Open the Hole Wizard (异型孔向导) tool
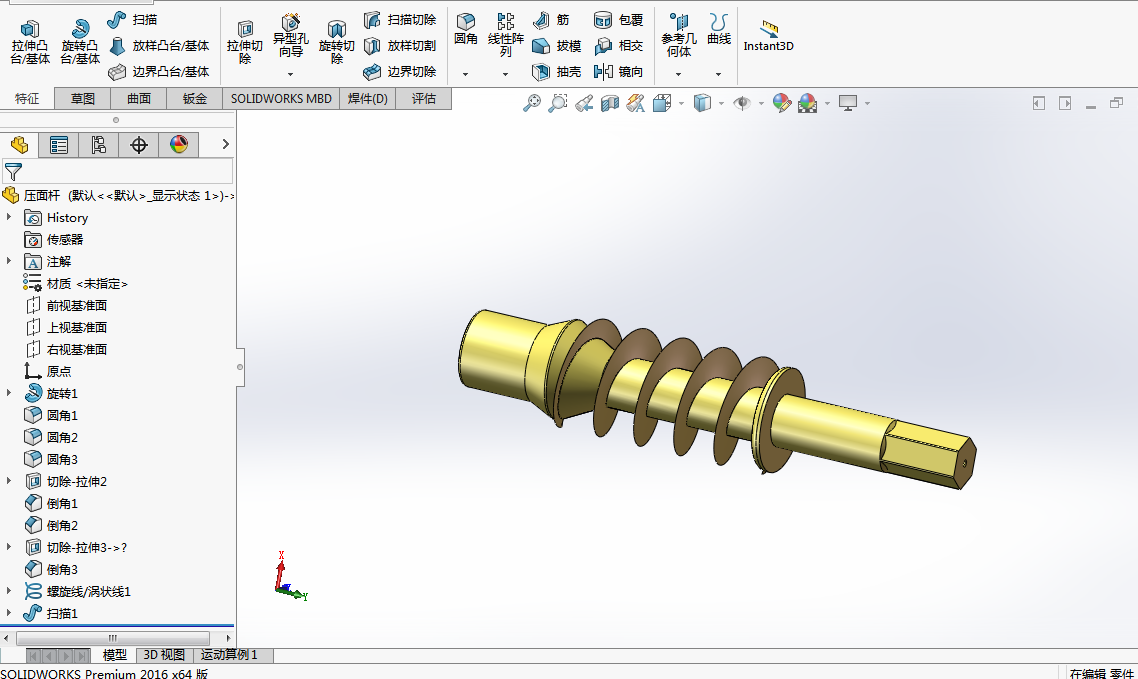1138x679 pixels. 290,36
